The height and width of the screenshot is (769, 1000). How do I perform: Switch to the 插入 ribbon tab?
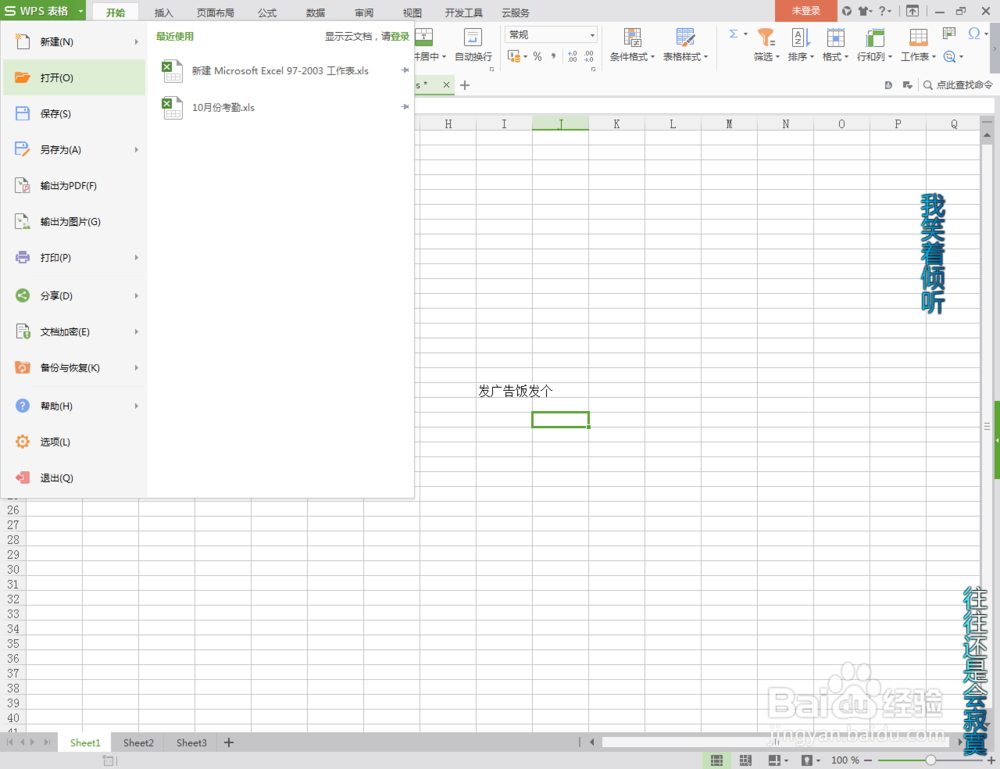[x=164, y=13]
